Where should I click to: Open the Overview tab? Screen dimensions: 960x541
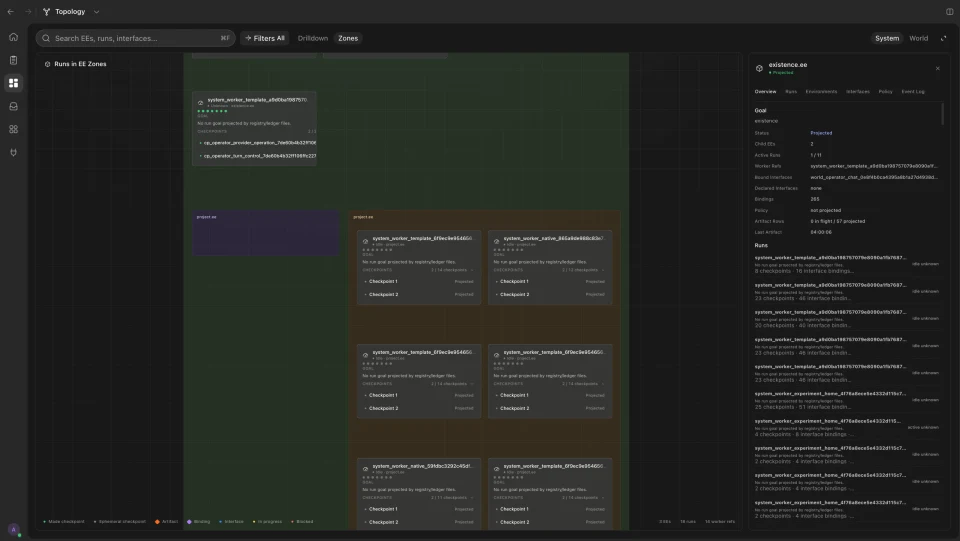tap(765, 92)
